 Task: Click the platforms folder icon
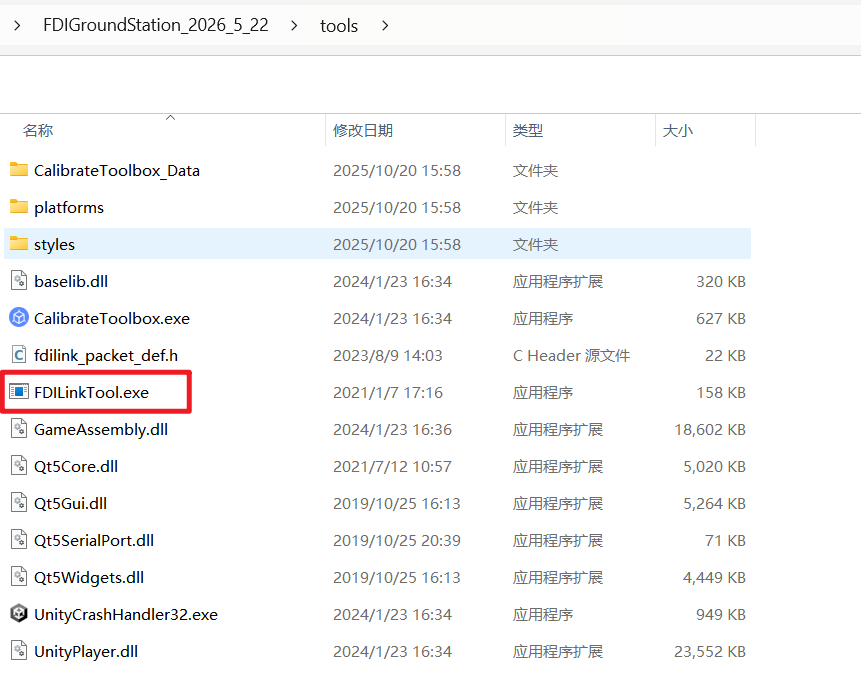pos(19,206)
